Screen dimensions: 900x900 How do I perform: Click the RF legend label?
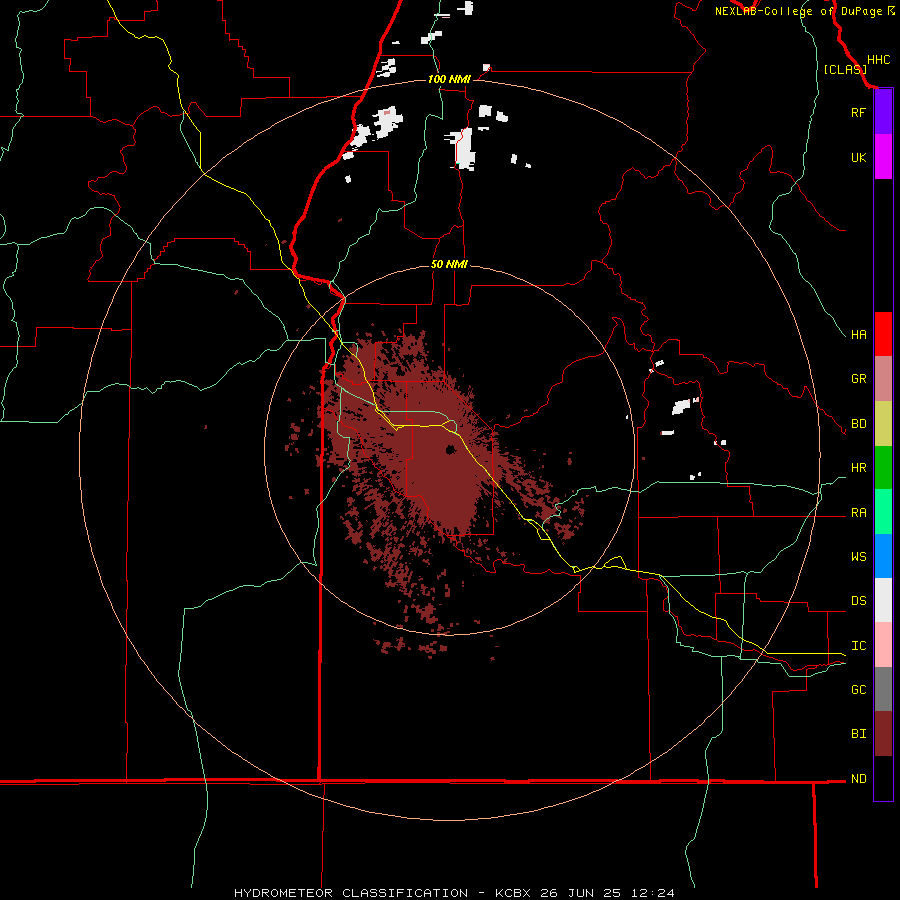[858, 112]
